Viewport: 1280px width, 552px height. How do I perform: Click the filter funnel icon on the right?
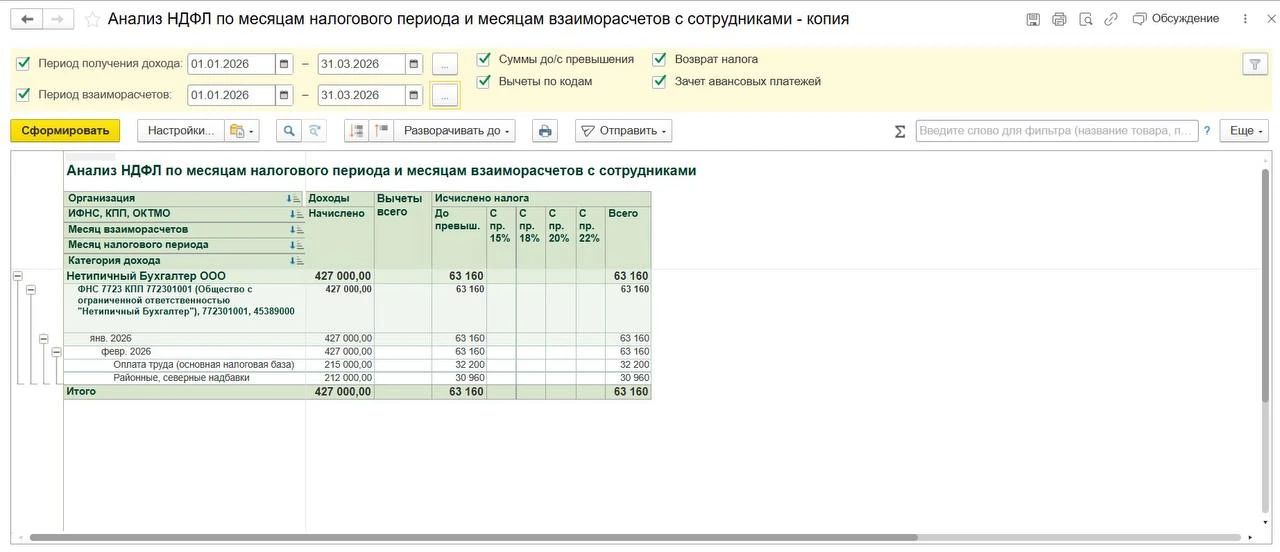pyautogui.click(x=1255, y=64)
